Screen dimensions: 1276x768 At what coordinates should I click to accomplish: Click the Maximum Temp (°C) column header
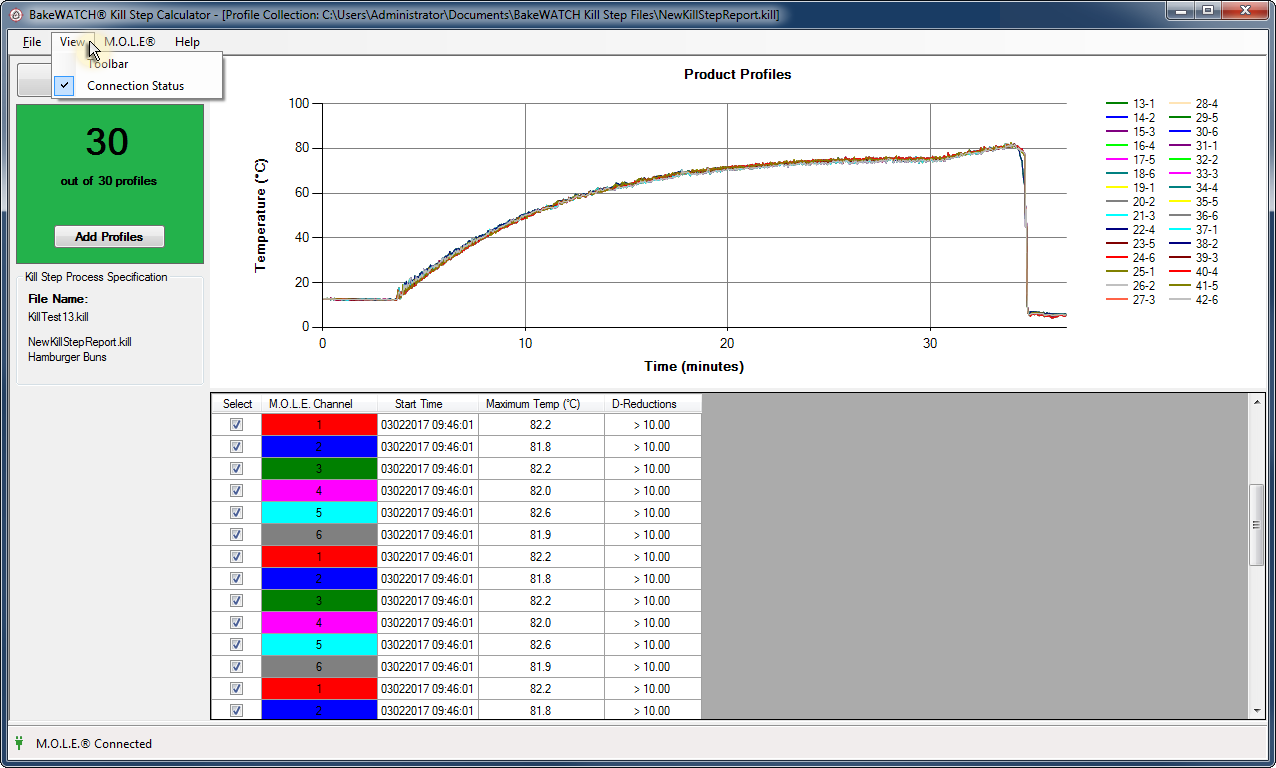(533, 404)
